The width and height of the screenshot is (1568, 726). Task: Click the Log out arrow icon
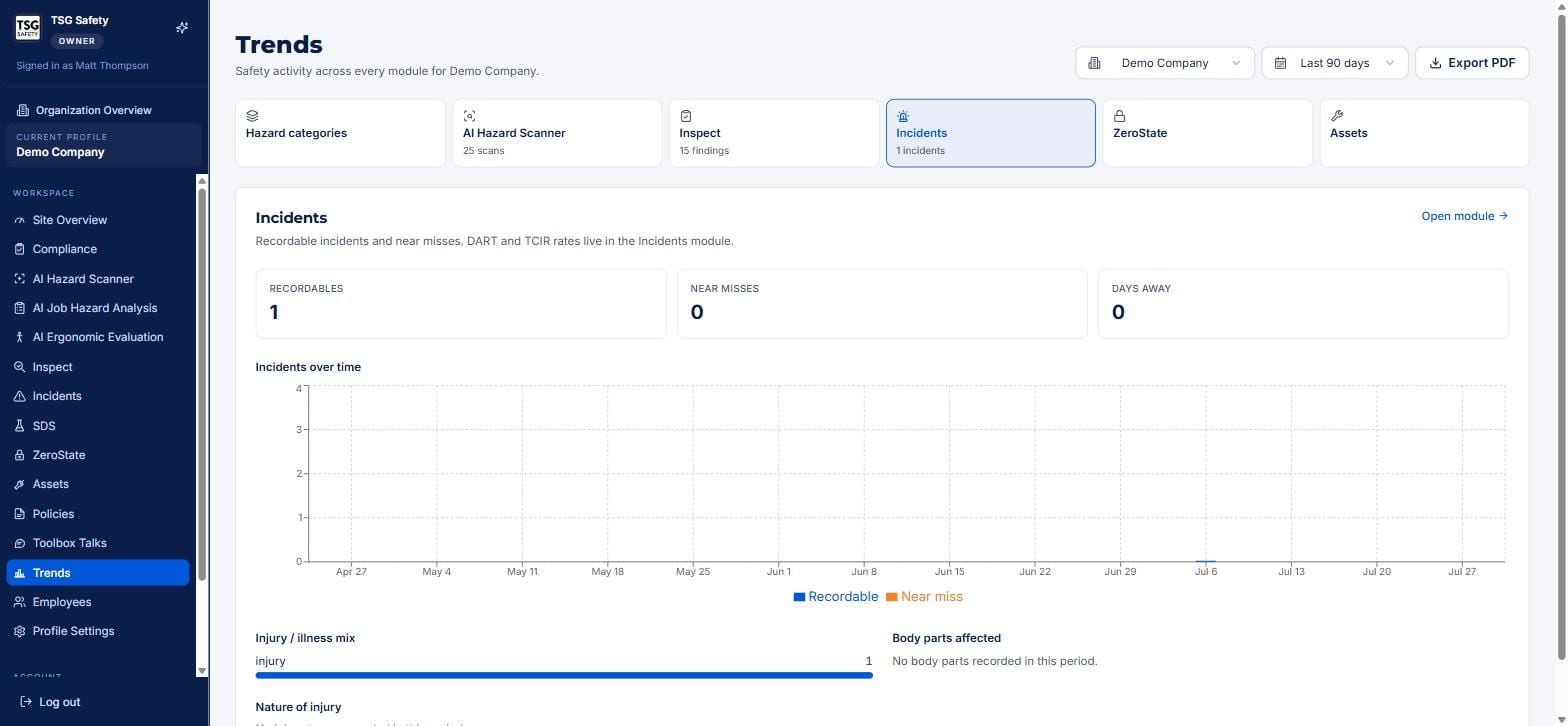(x=26, y=702)
